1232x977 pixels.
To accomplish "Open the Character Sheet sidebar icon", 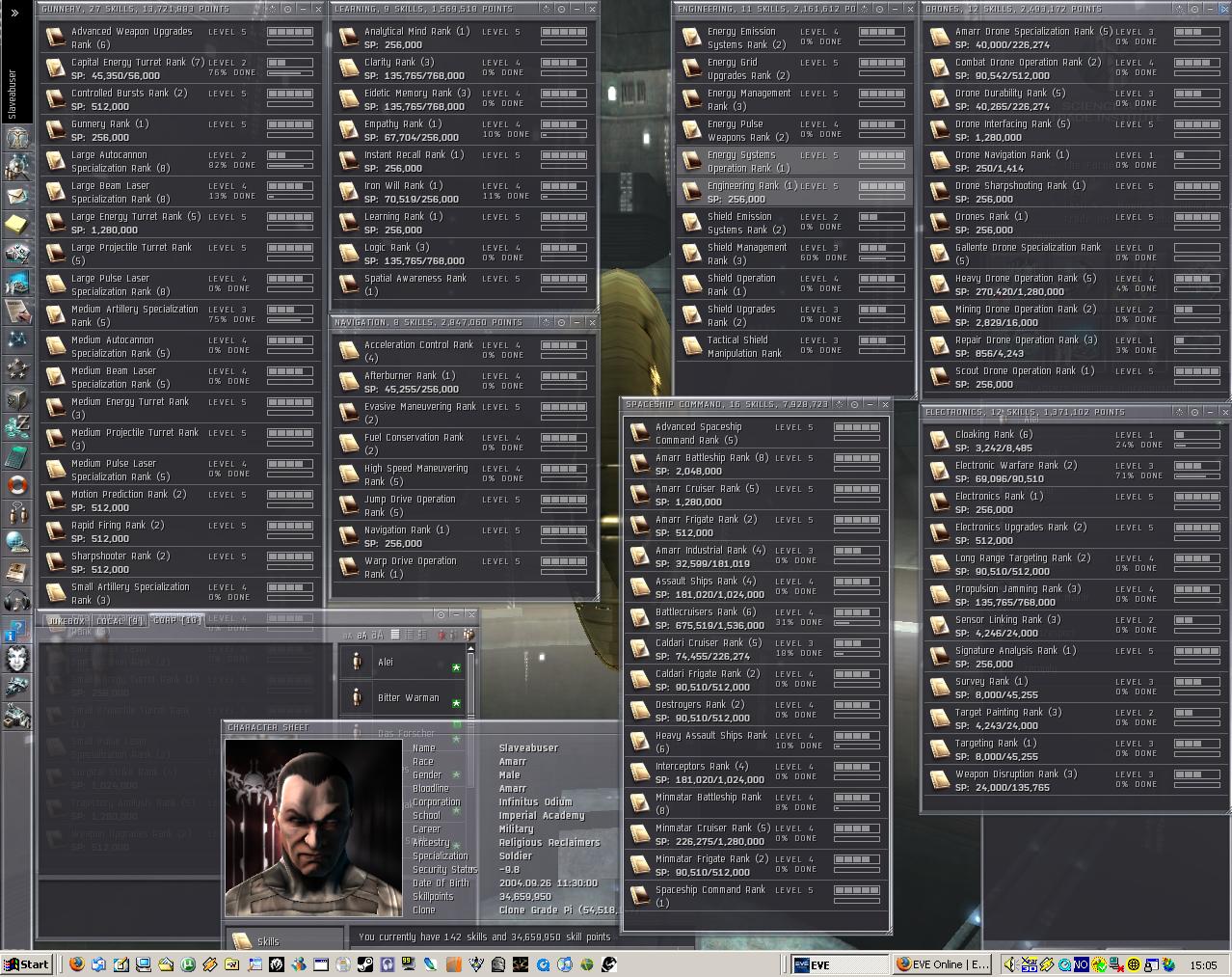I will click(16, 138).
